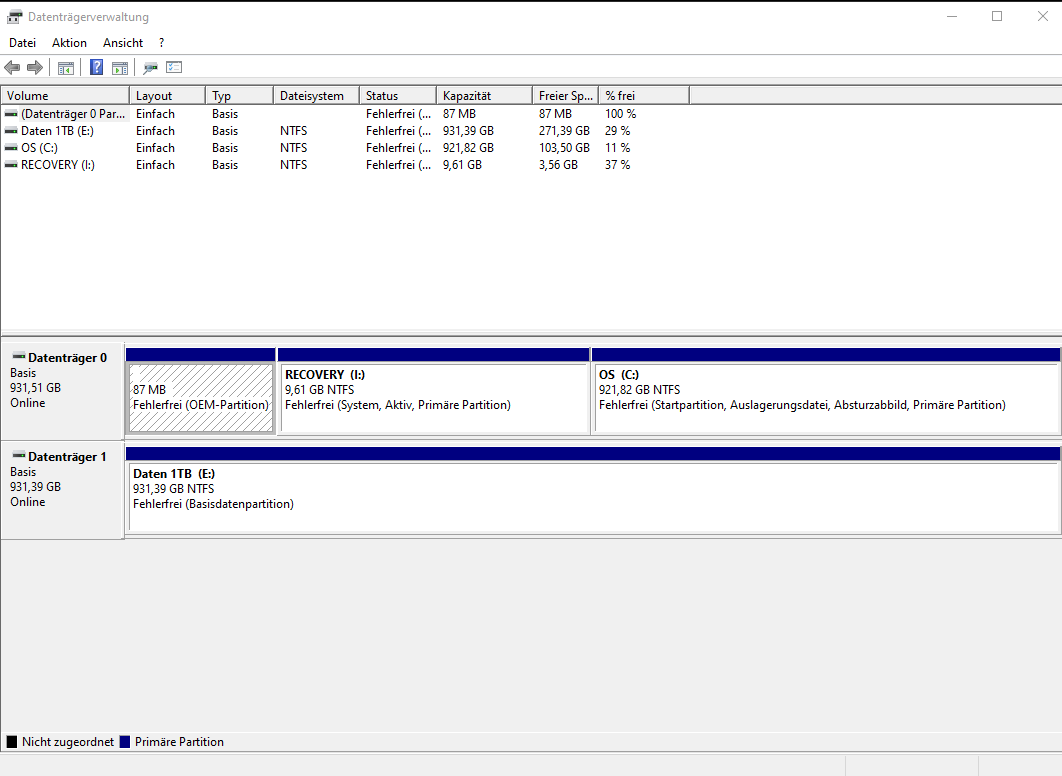Screen dimensions: 1062x776
Task: Click the 3,56 GB free space cell
Action: 558,165
